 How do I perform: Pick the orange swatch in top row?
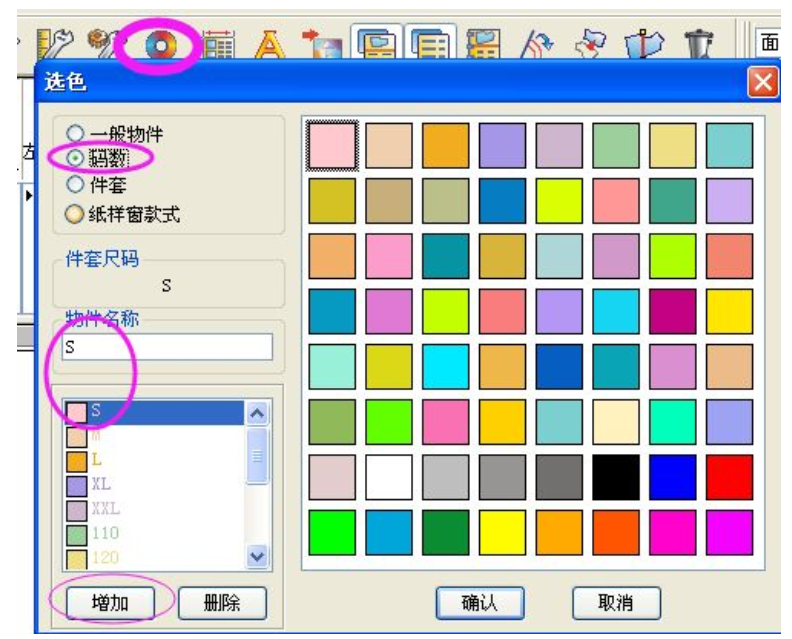point(446,145)
